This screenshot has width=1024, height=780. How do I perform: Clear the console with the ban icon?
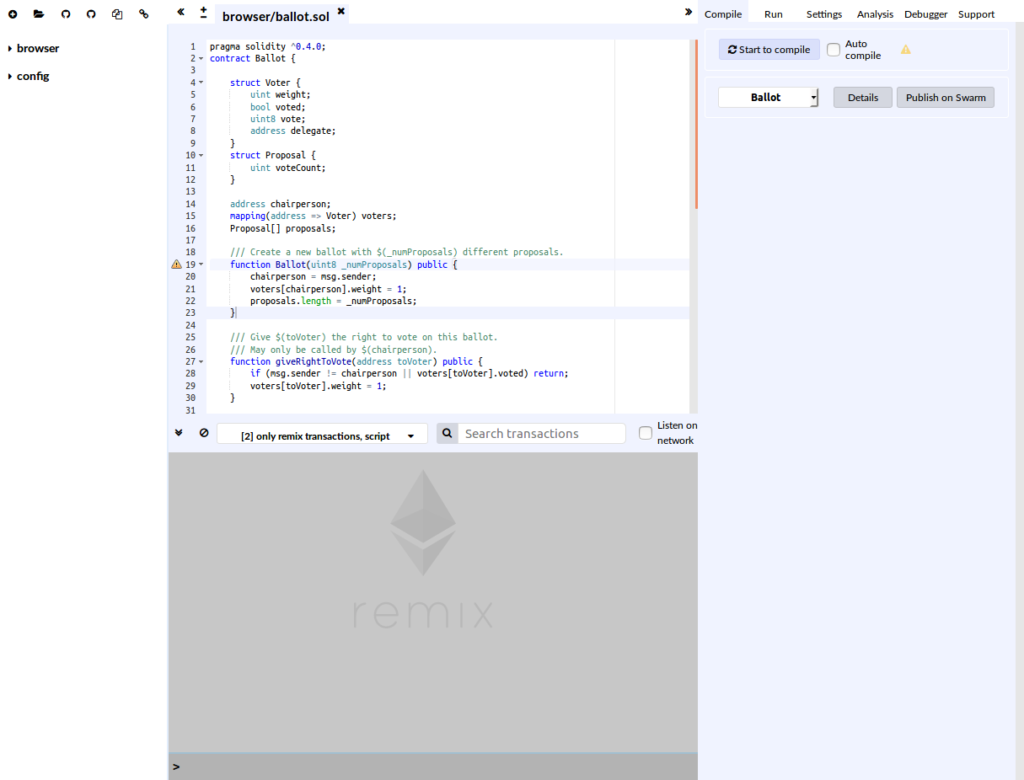pos(204,433)
